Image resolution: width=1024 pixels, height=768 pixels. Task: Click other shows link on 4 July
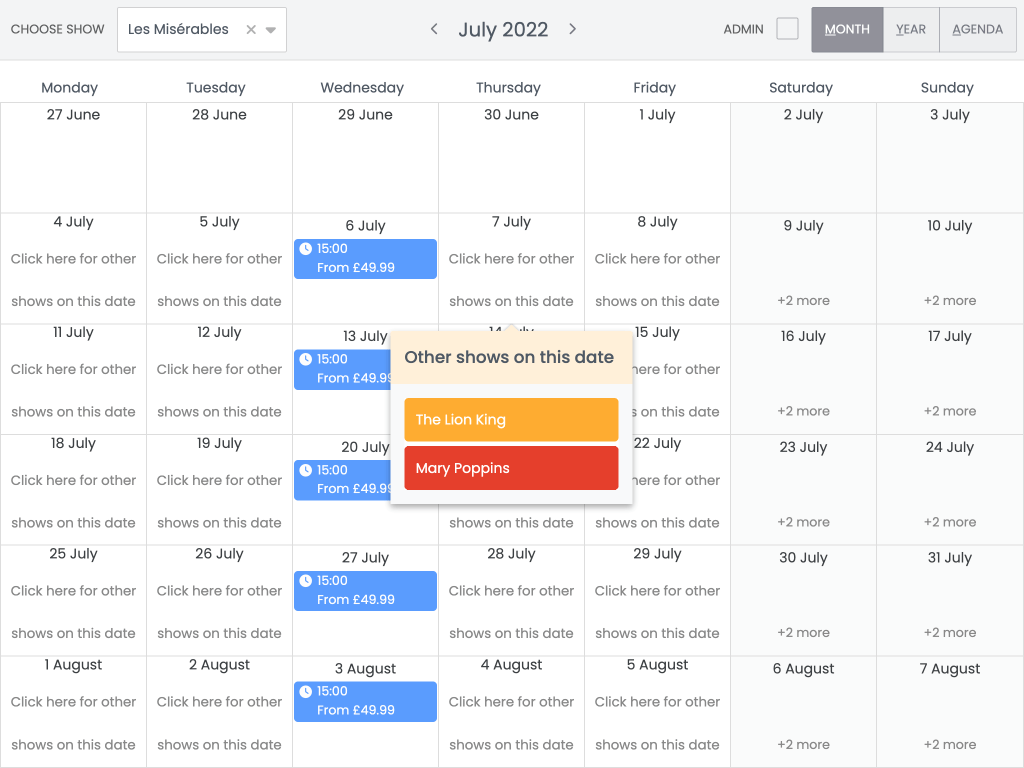(73, 280)
